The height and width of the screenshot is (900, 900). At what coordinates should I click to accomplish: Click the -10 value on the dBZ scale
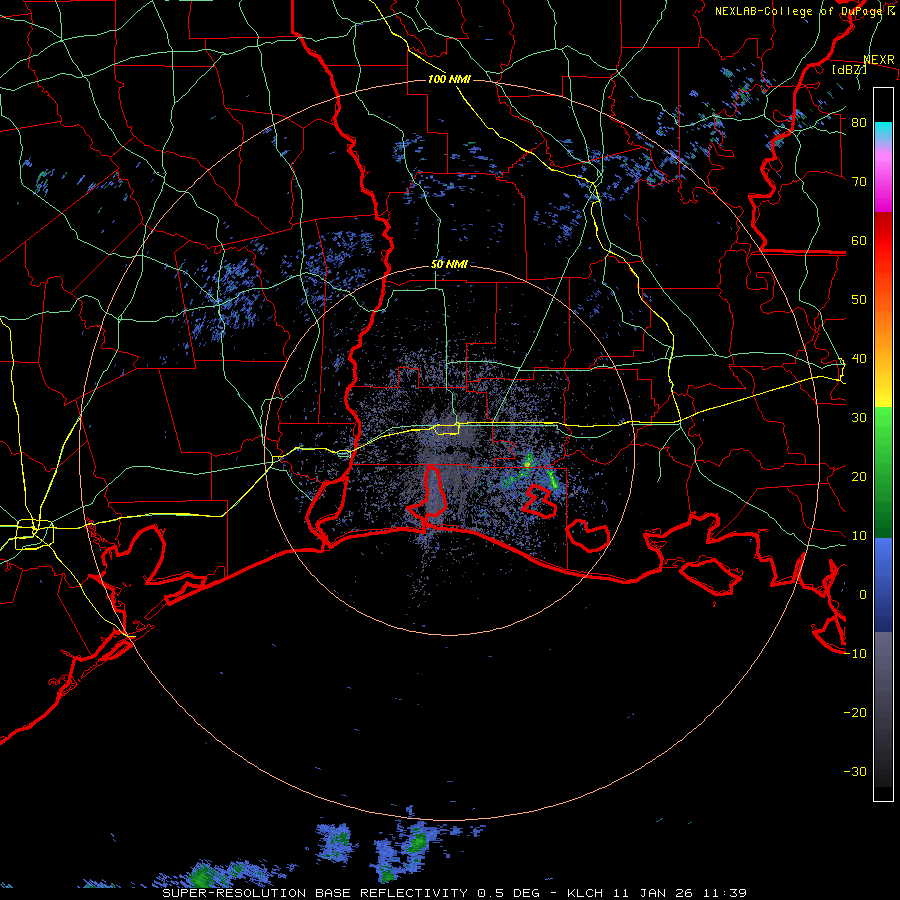(x=855, y=654)
